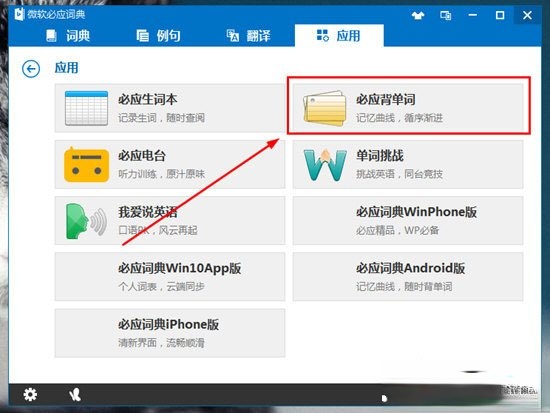Click the 必应背单词 title text
The image size is (550, 413).
click(385, 99)
